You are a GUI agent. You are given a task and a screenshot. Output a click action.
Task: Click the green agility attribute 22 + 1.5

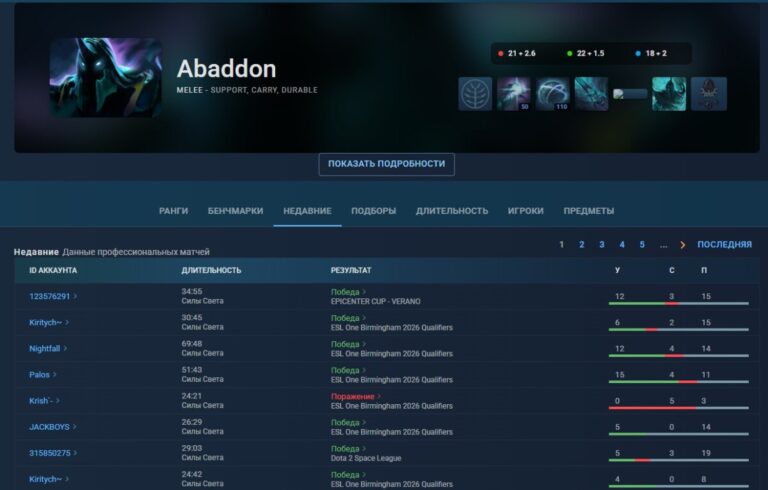(585, 53)
